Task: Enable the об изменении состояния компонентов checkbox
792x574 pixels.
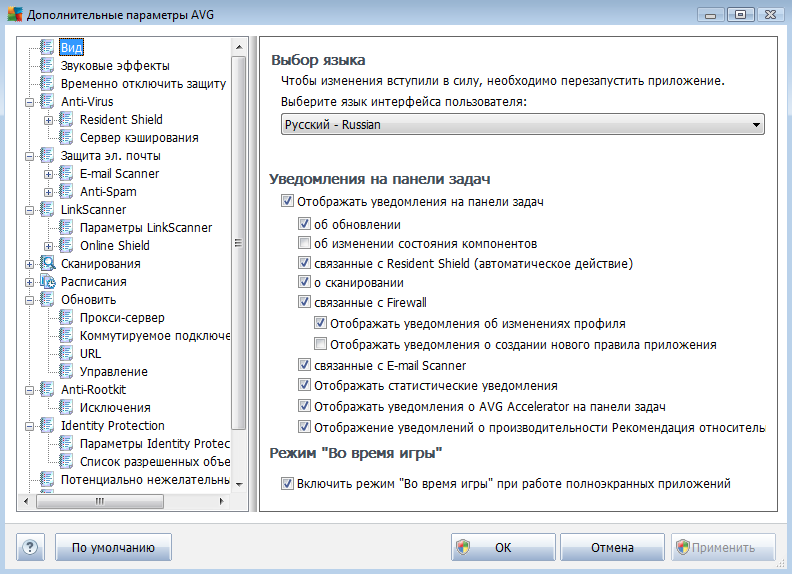Action: (304, 243)
